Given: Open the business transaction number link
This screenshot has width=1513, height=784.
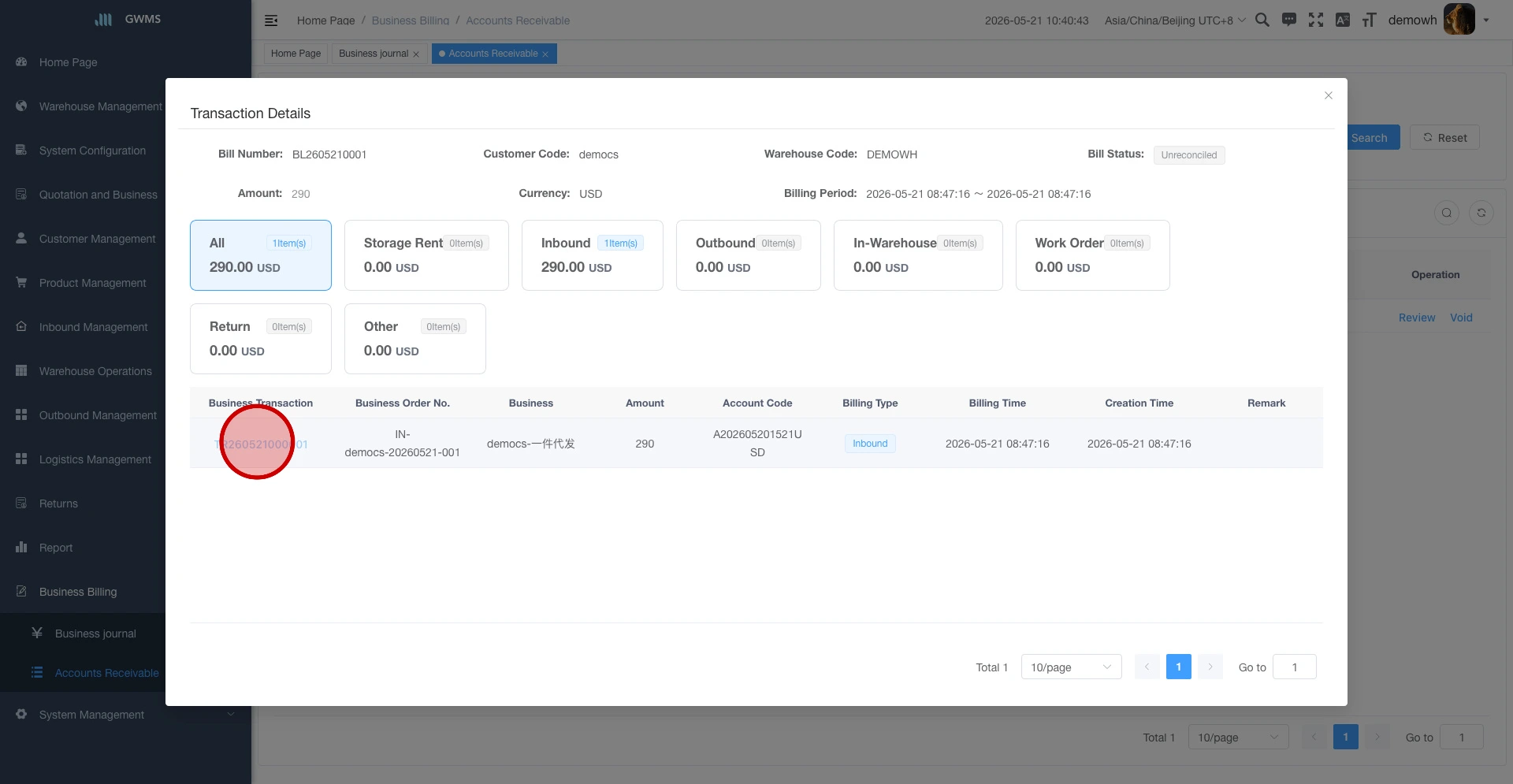Looking at the screenshot, I should [261, 444].
